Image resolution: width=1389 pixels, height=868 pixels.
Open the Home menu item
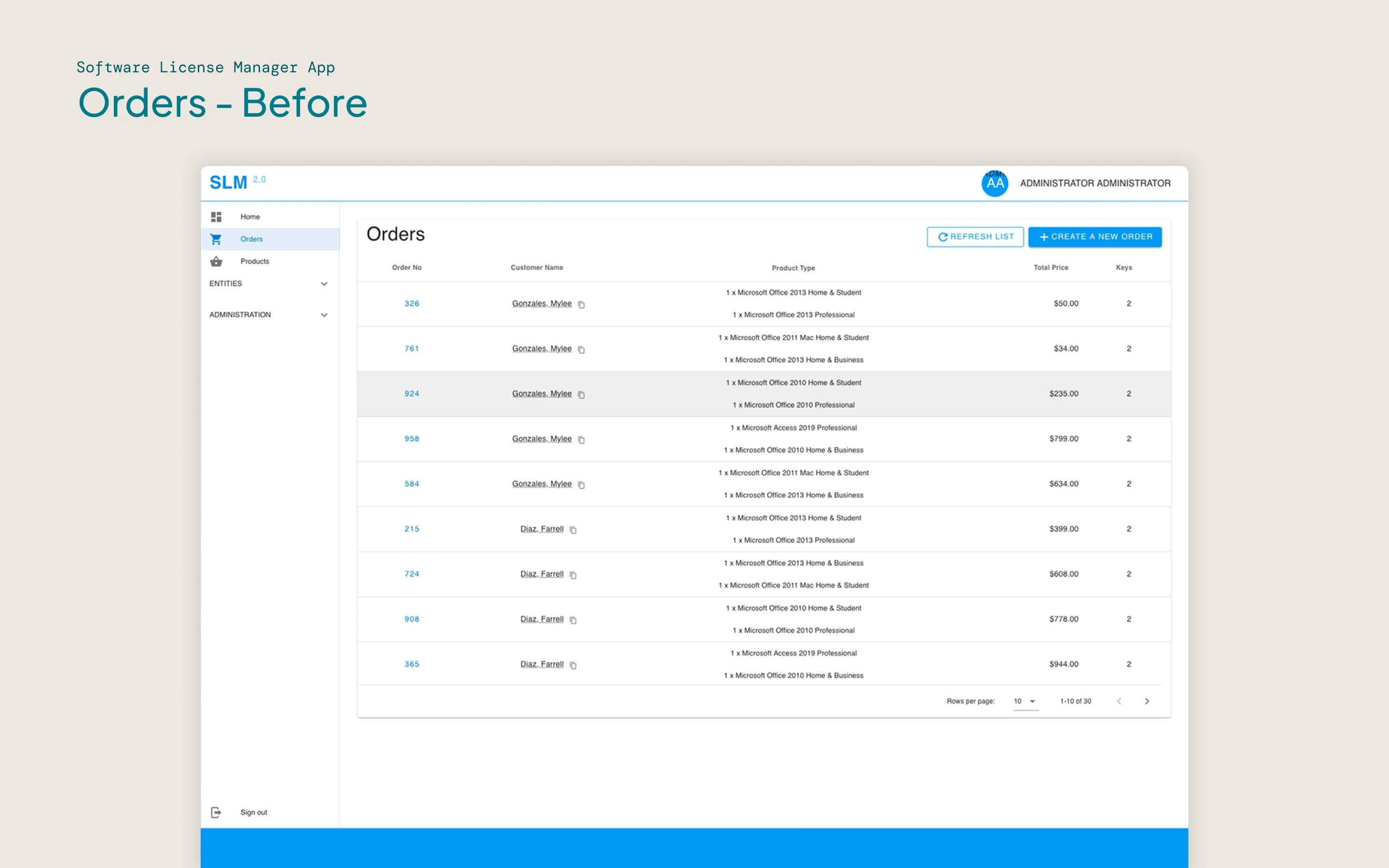click(270, 217)
